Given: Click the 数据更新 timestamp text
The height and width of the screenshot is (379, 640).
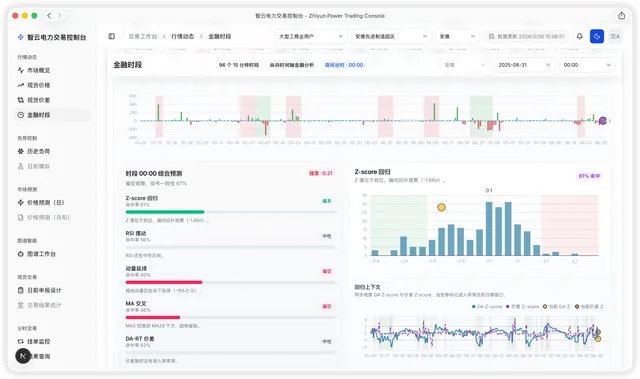Looking at the screenshot, I should [531, 36].
